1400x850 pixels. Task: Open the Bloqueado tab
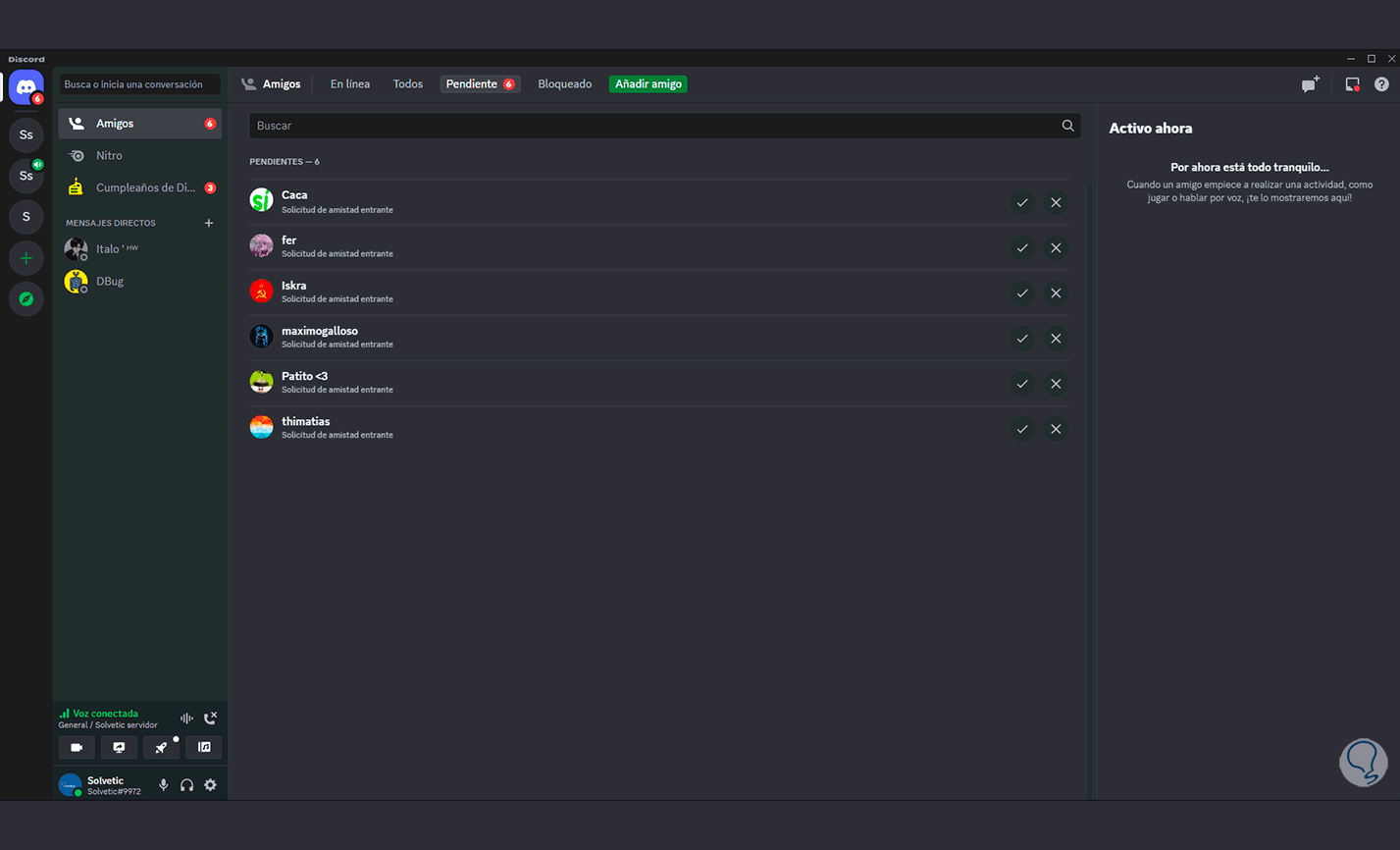[565, 84]
